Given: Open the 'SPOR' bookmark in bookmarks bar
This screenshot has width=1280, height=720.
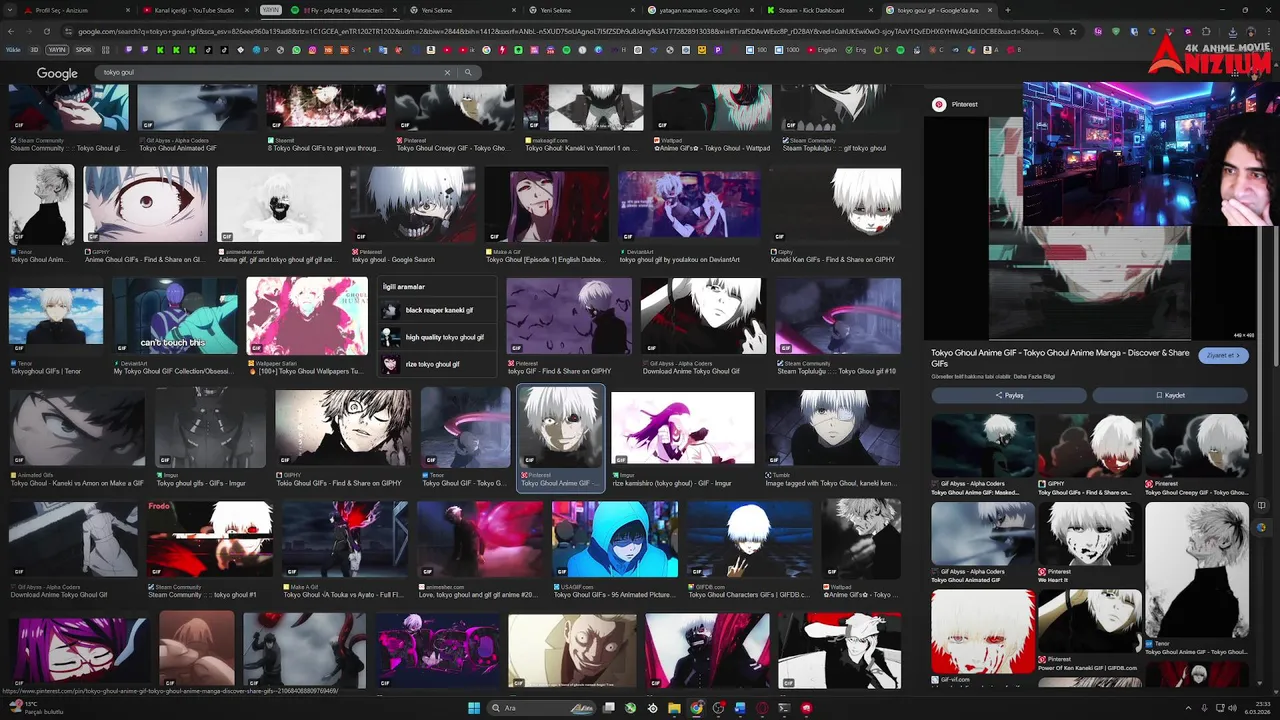Looking at the screenshot, I should tap(83, 50).
